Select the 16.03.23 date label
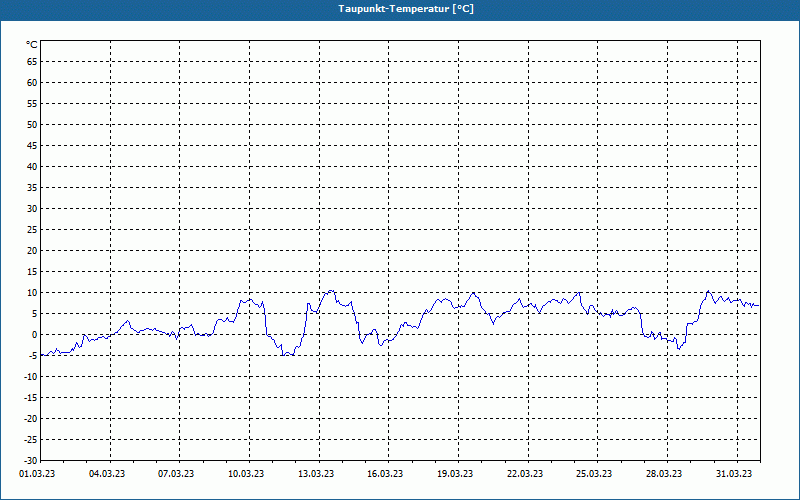Screen dimensions: 800x500 point(385,473)
